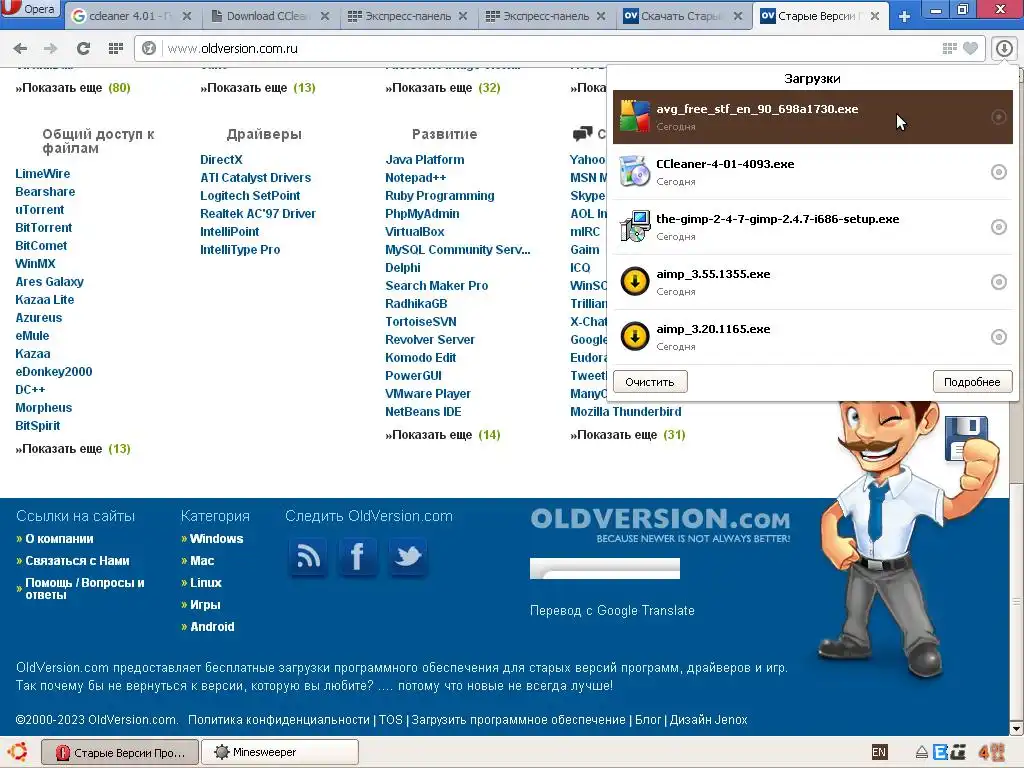Expand Показать еще (31) under messaging

628,435
